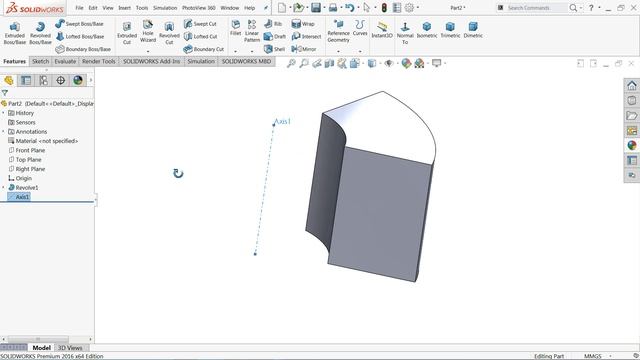Viewport: 640px width, 360px height.
Task: Toggle Instant3D mode
Action: point(382,30)
